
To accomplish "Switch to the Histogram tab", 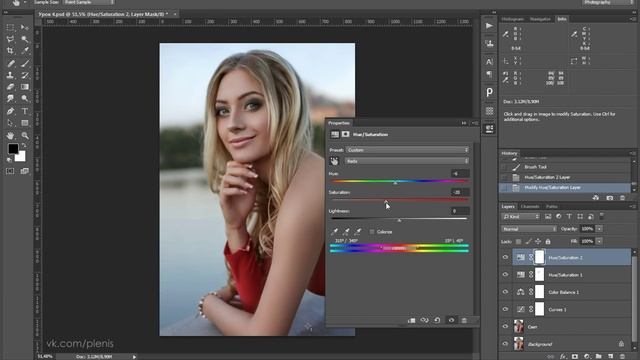I will (x=512, y=19).
